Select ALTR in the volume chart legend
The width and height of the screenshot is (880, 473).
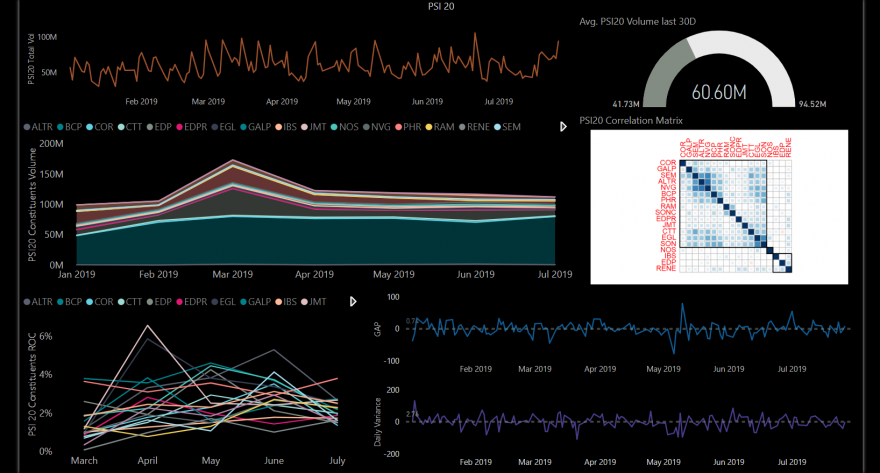click(38, 127)
